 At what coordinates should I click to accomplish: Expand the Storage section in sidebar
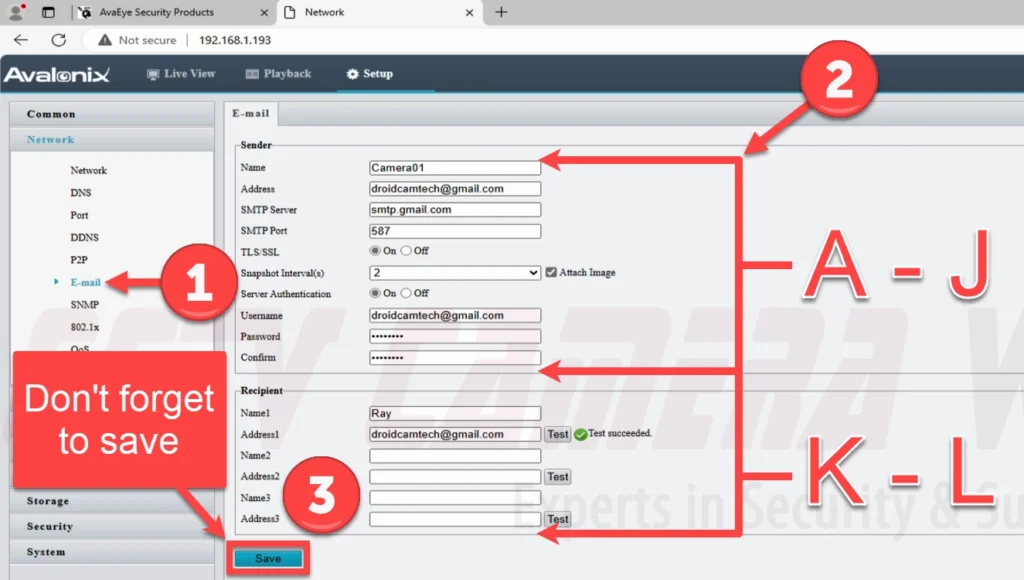(x=48, y=501)
